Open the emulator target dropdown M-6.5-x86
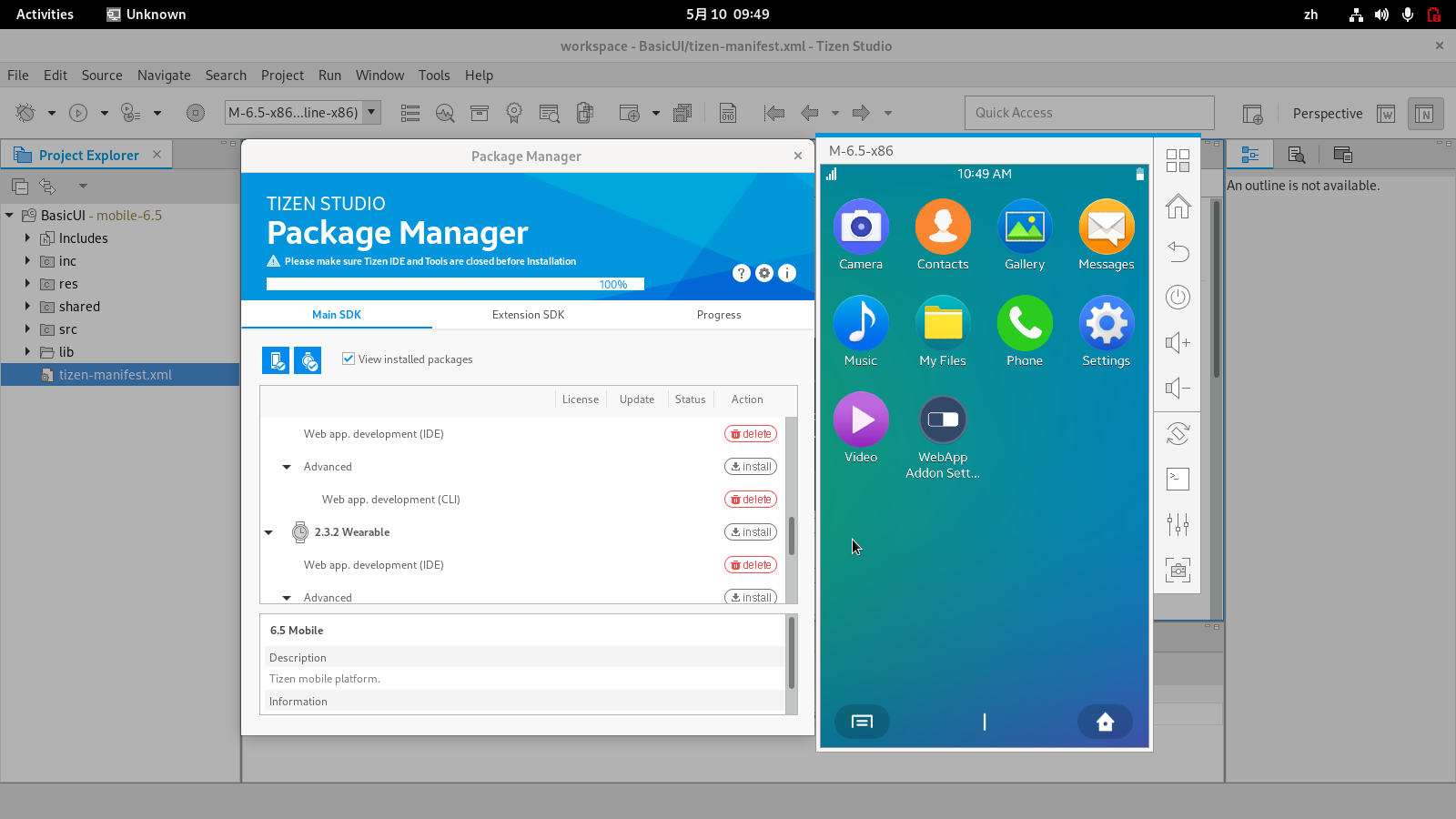 coord(371,113)
